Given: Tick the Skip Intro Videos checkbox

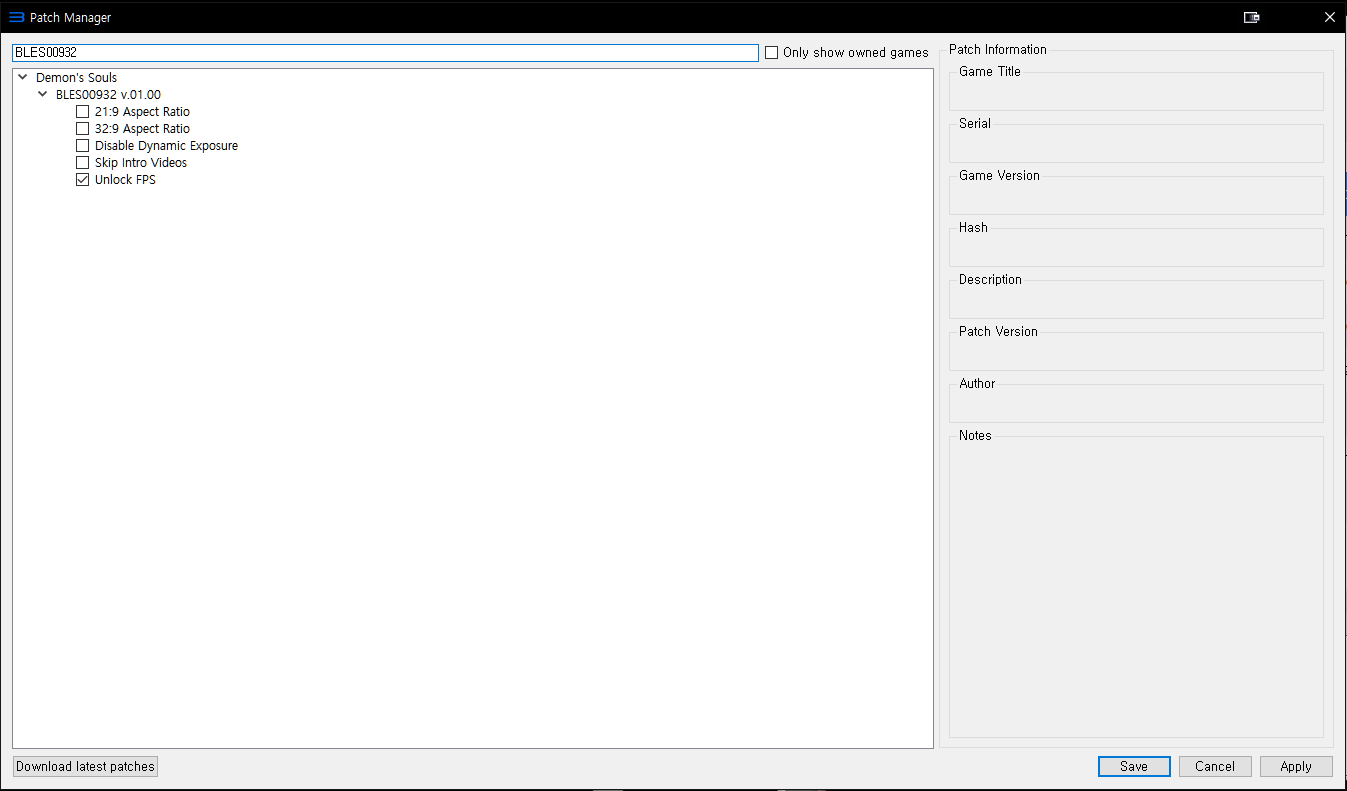Looking at the screenshot, I should pyautogui.click(x=83, y=163).
